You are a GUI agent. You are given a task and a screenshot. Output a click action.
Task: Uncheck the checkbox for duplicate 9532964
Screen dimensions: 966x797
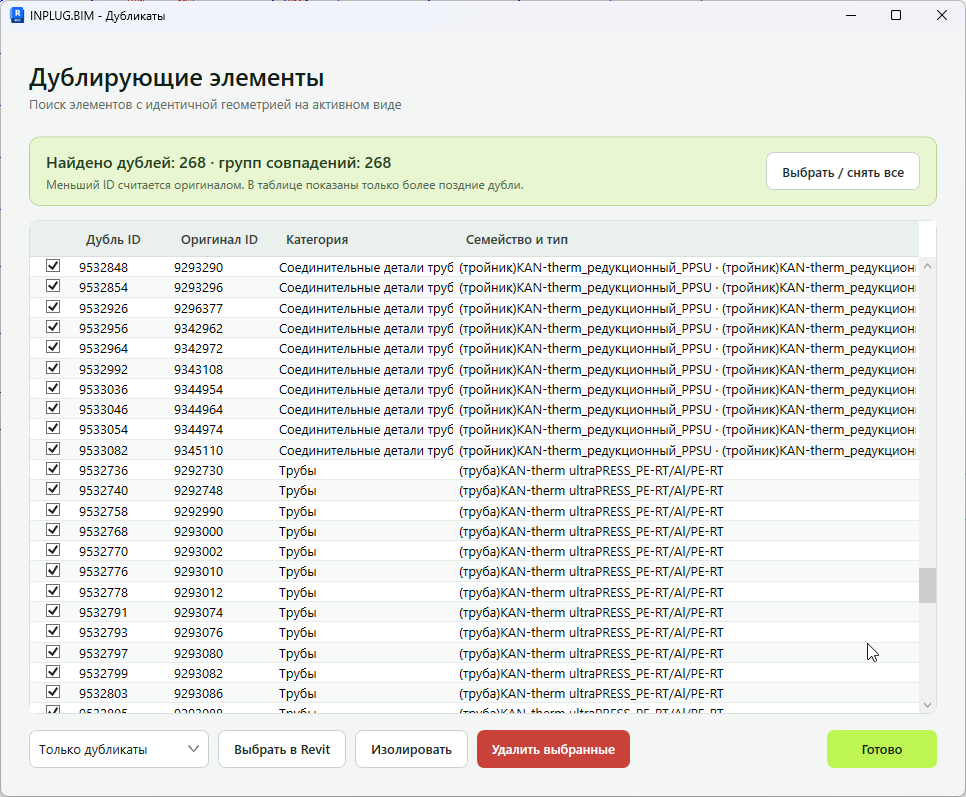click(53, 347)
